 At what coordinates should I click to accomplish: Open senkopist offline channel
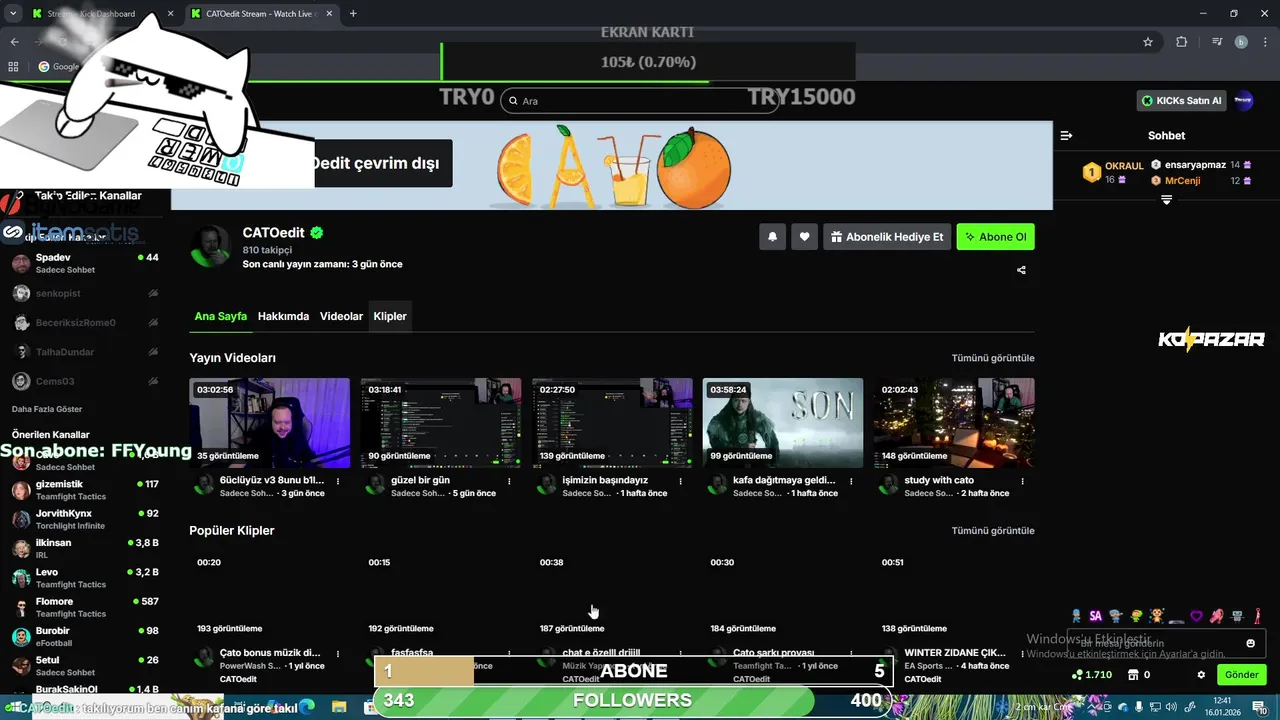click(x=84, y=293)
